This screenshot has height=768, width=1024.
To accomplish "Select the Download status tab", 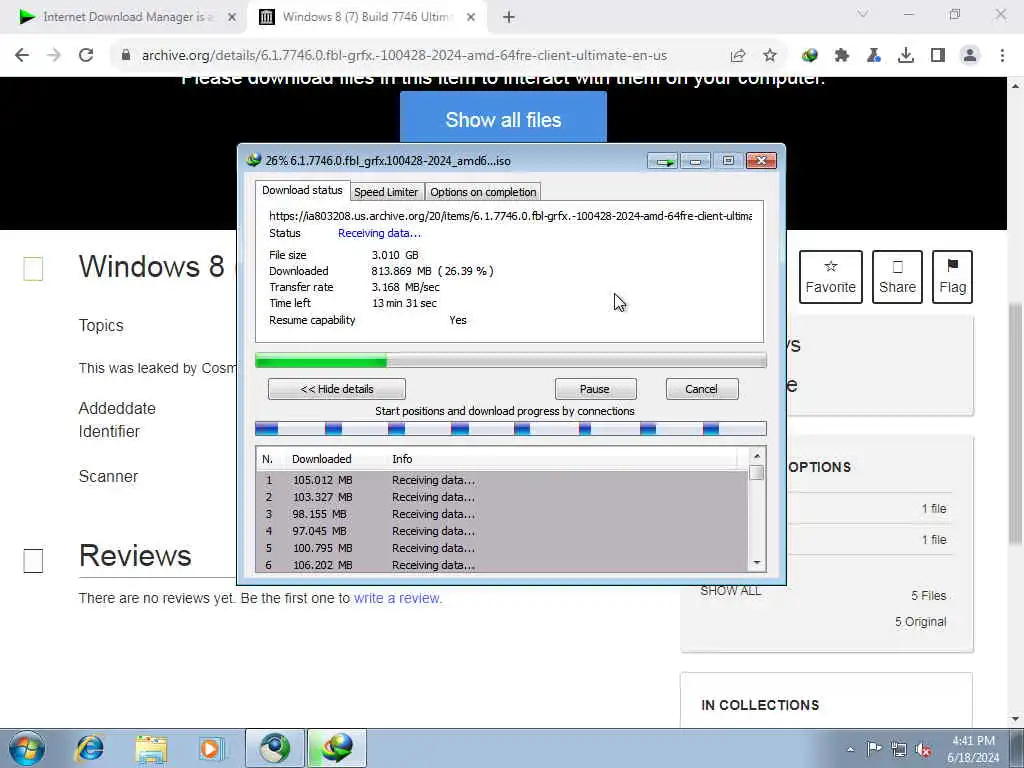I will tap(302, 190).
